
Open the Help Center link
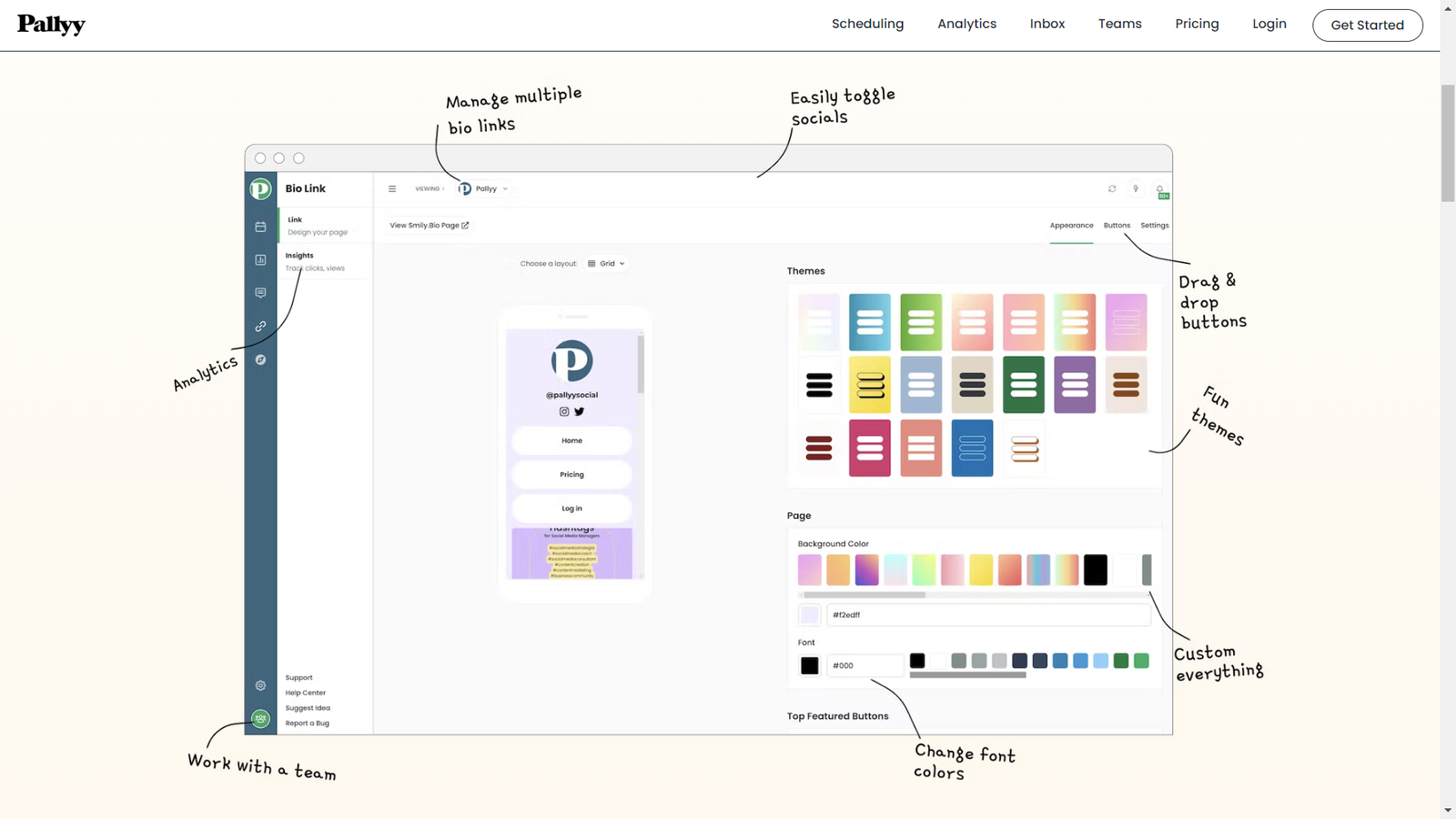pos(305,693)
